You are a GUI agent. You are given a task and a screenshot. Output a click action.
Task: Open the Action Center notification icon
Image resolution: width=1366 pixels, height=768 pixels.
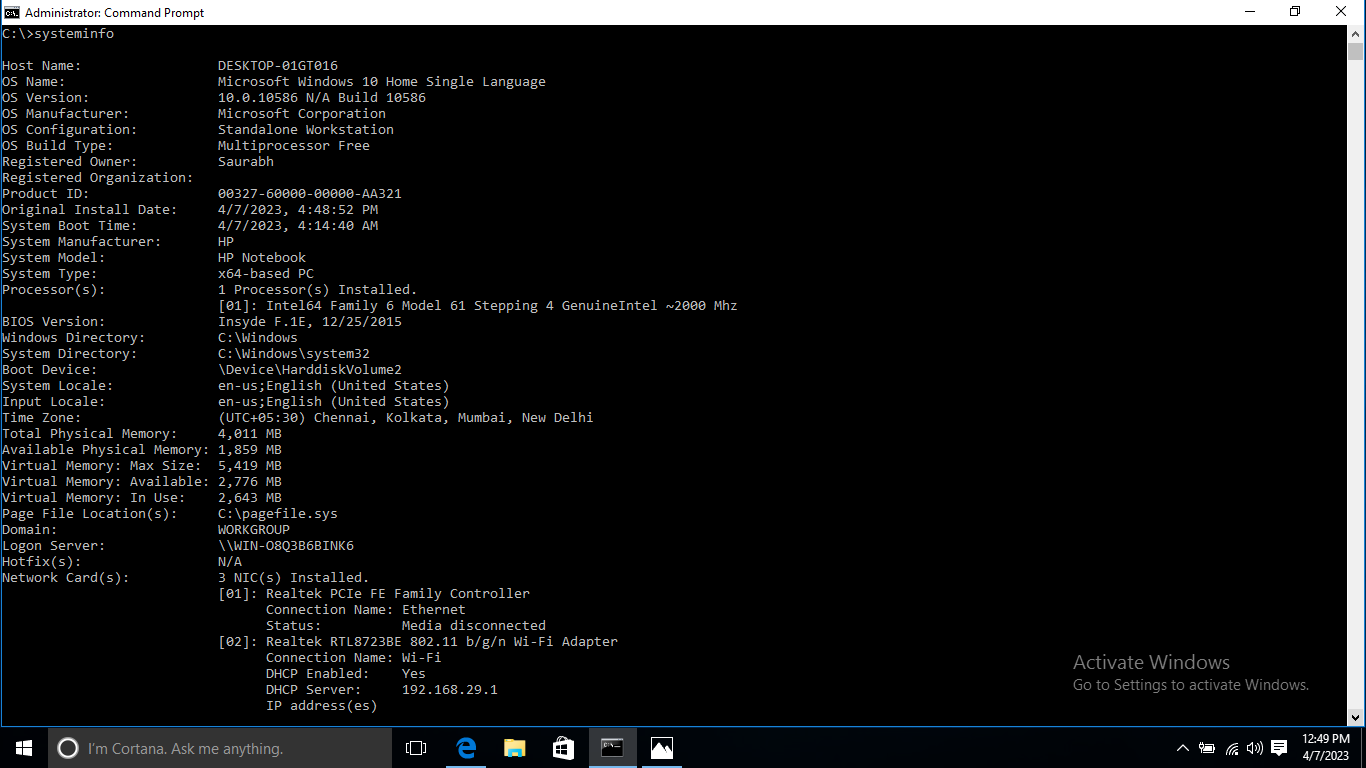1278,748
